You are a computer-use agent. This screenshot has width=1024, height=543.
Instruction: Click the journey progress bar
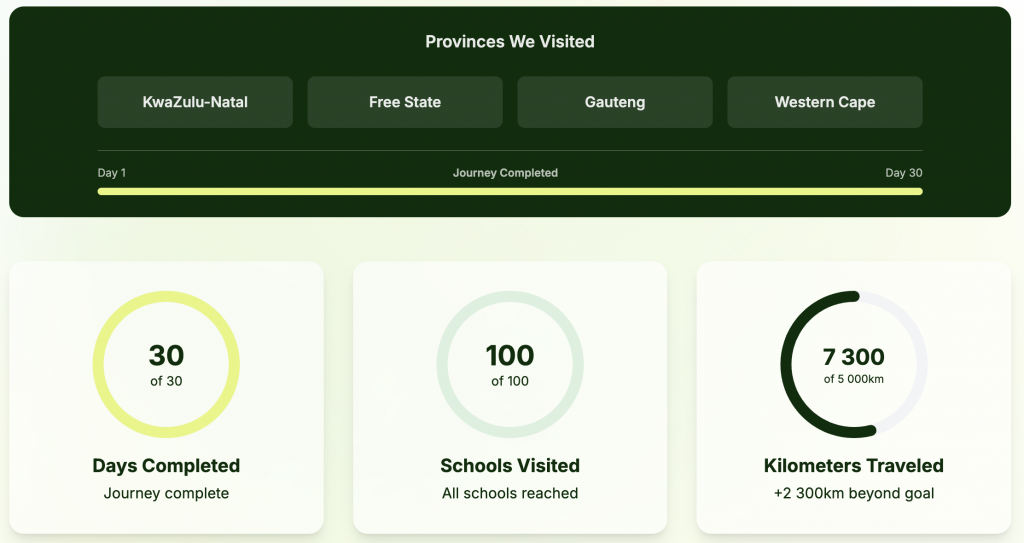(x=510, y=191)
